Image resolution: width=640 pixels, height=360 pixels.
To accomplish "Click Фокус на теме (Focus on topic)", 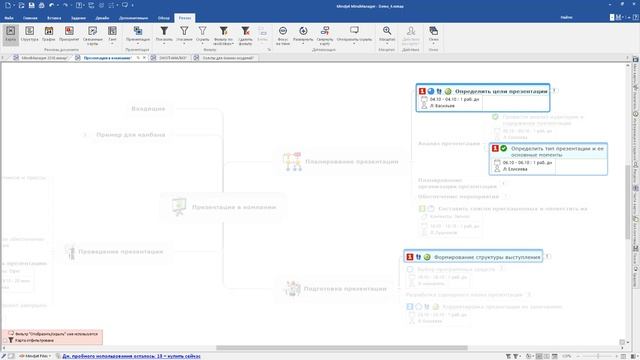I will [x=283, y=35].
